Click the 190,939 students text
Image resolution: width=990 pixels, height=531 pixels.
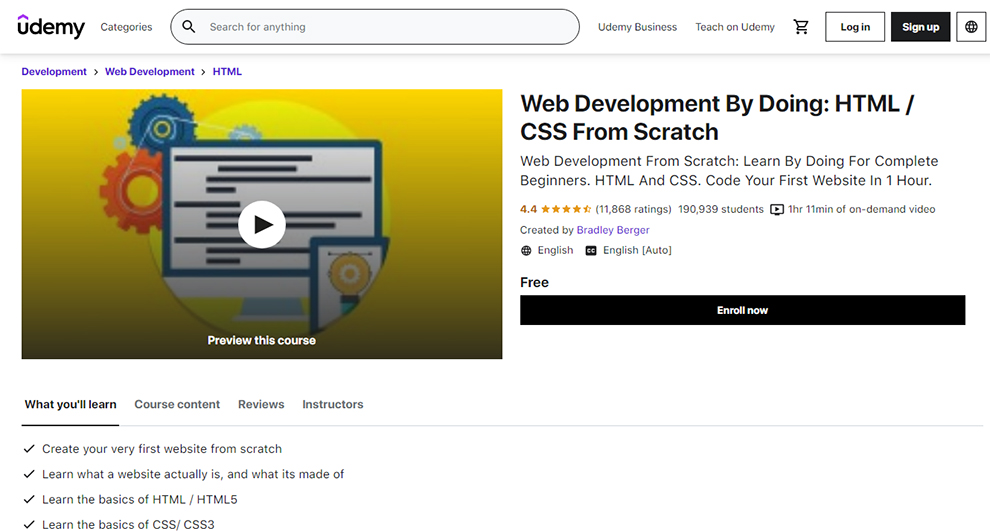(x=721, y=209)
